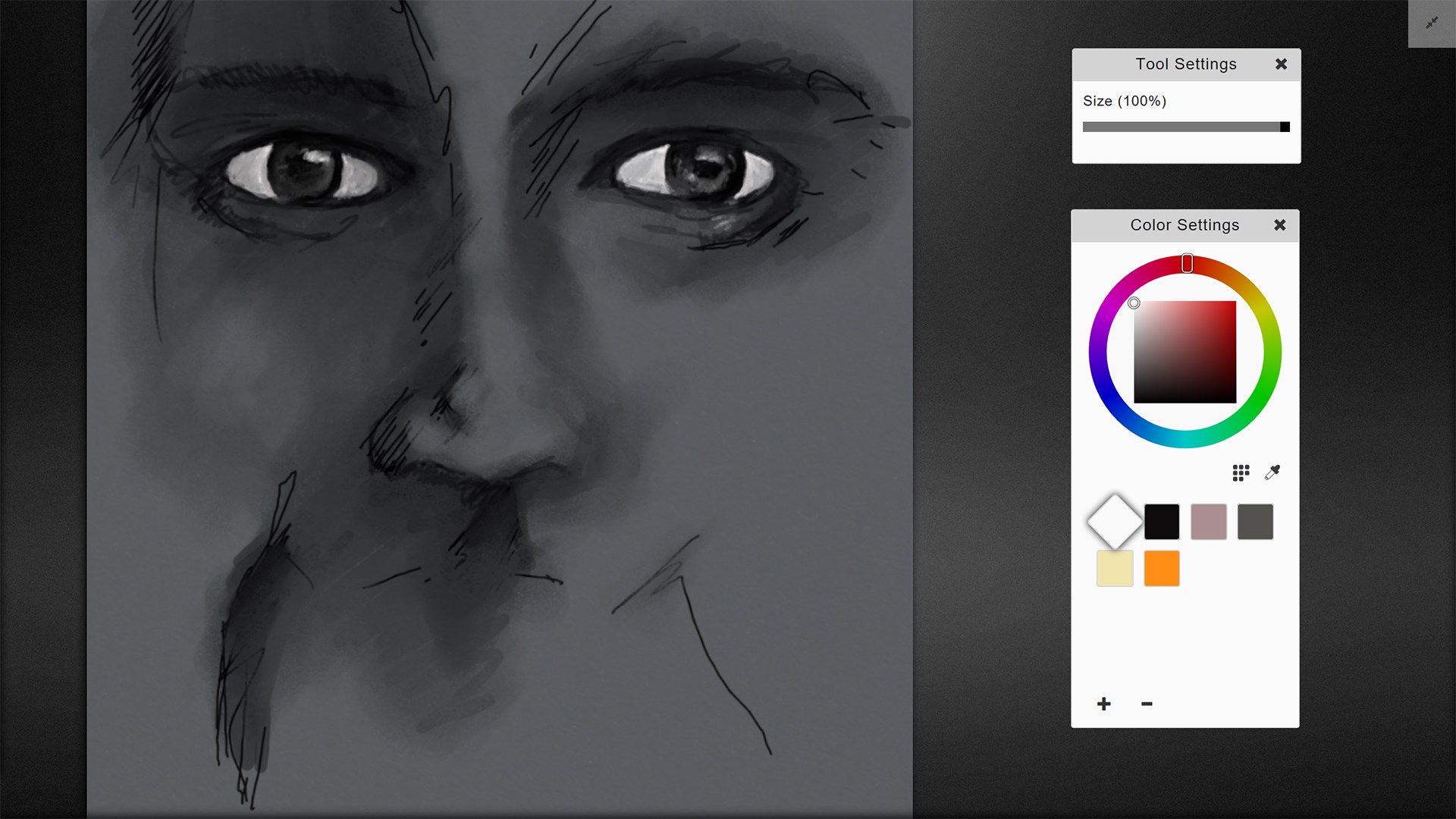This screenshot has height=819, width=1456.
Task: Choose the orange color swatch
Action: coord(1161,568)
